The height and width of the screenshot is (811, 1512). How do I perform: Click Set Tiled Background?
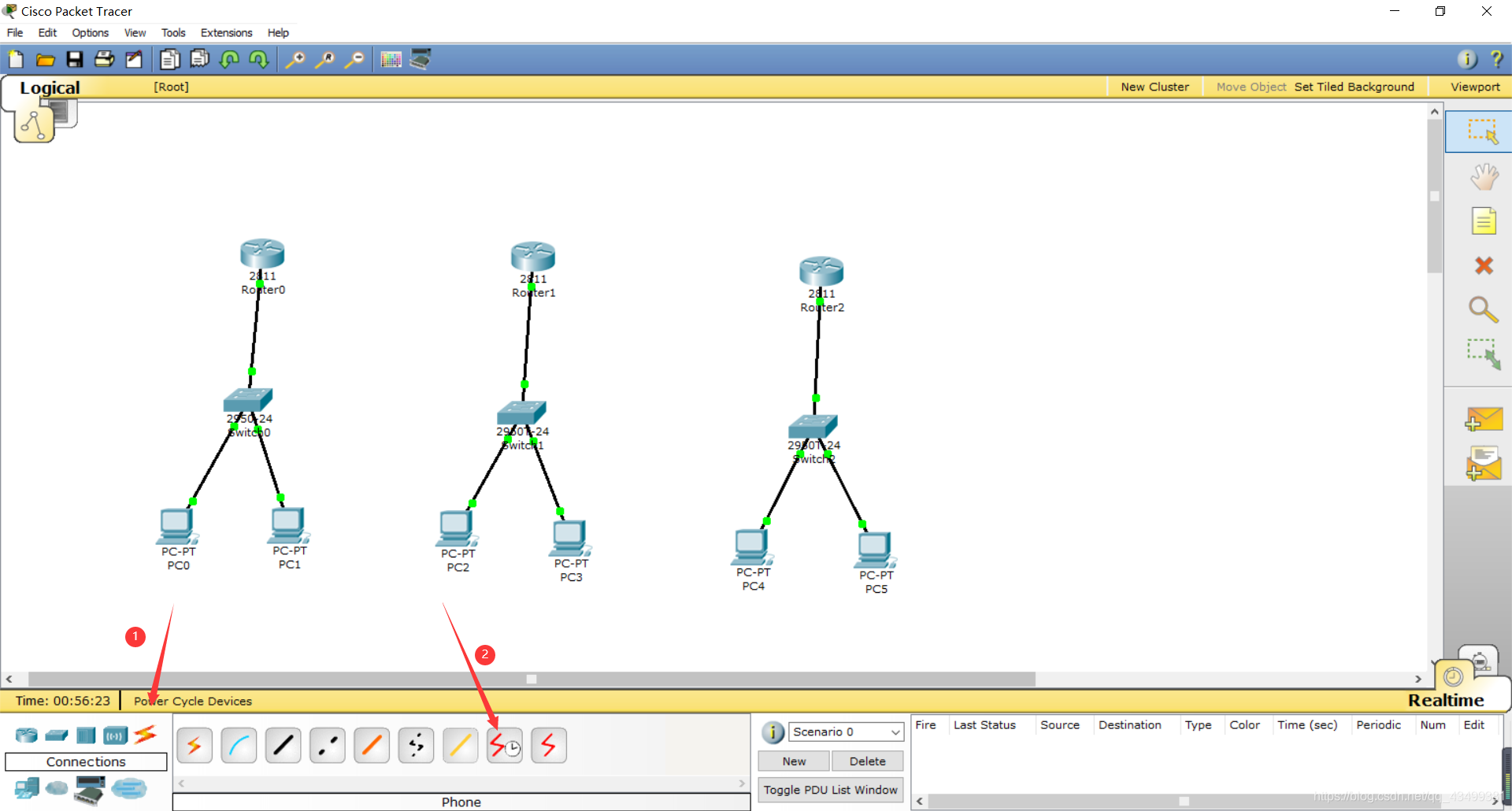tap(1354, 87)
